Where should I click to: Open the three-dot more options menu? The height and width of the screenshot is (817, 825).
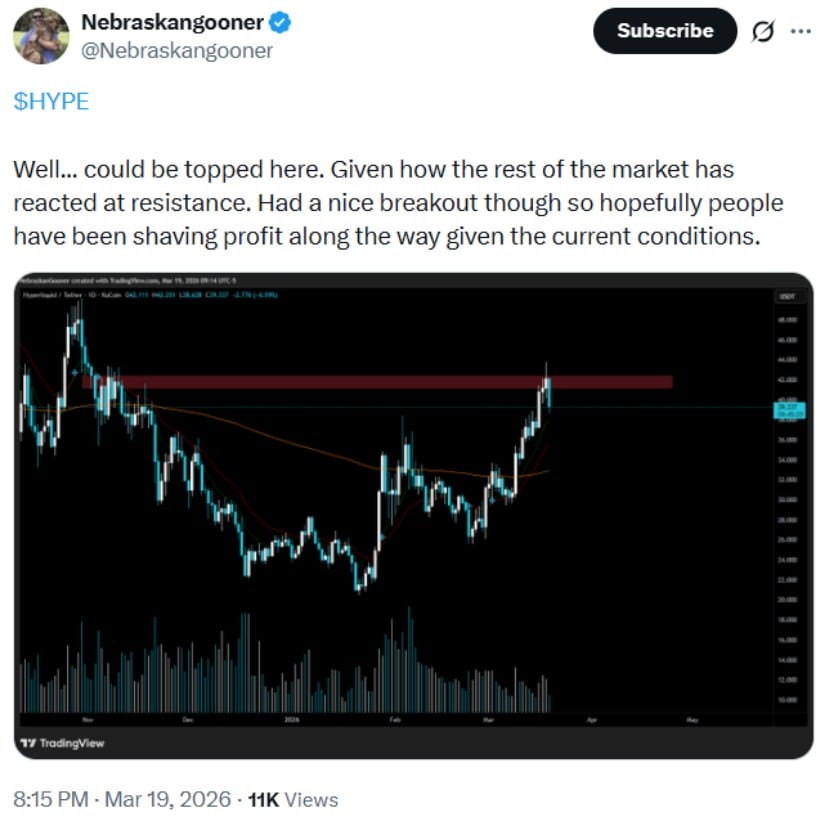point(801,31)
